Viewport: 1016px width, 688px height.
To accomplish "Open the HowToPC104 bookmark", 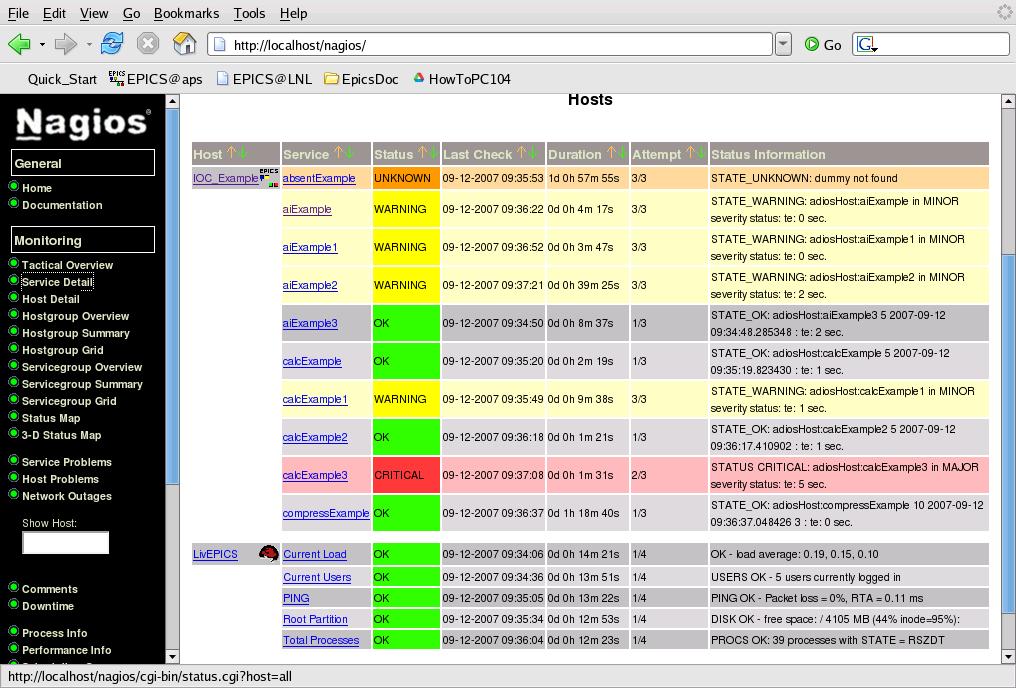I will coord(462,79).
